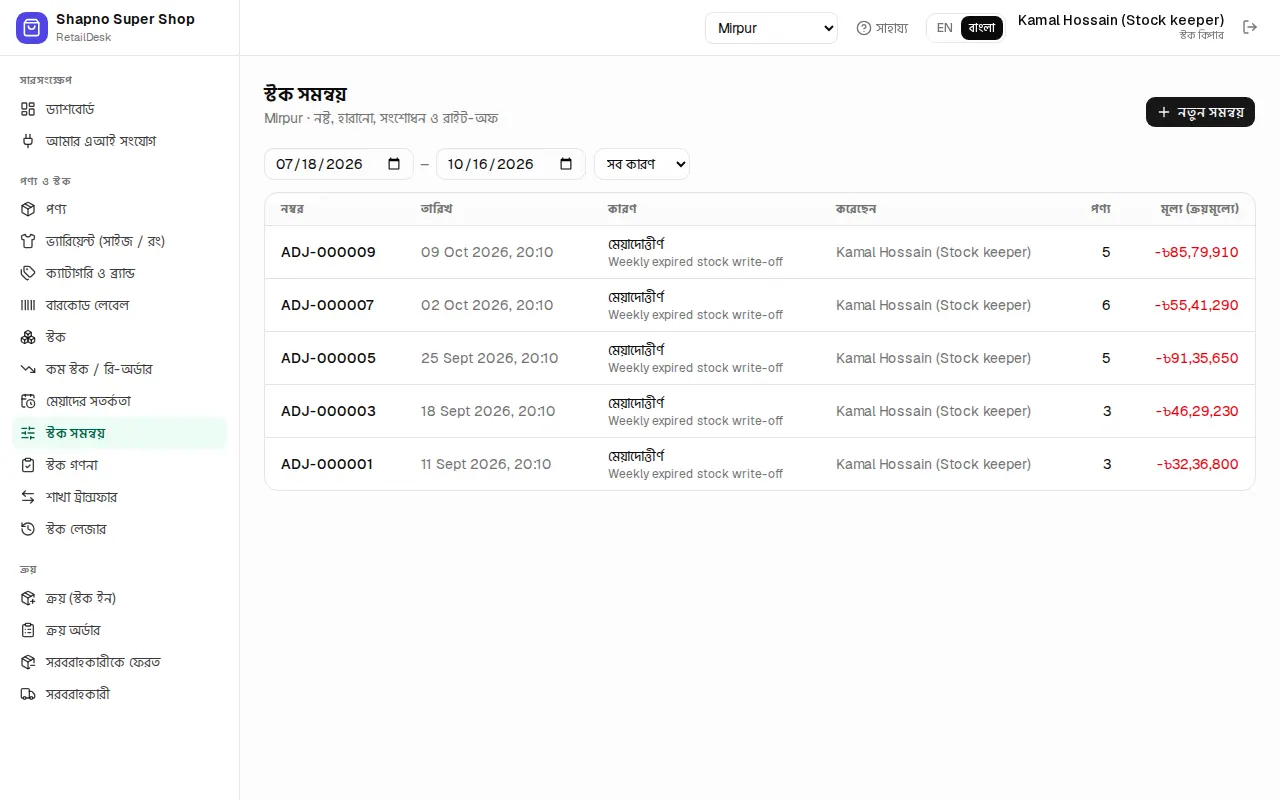Click the truck icon for সরবরাহকারী
1280x800 pixels.
pos(28,694)
